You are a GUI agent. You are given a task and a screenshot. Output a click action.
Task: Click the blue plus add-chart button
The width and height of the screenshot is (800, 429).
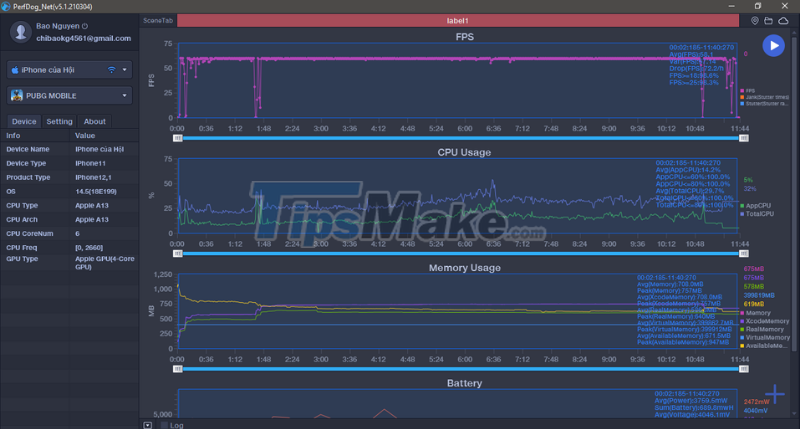coord(773,395)
